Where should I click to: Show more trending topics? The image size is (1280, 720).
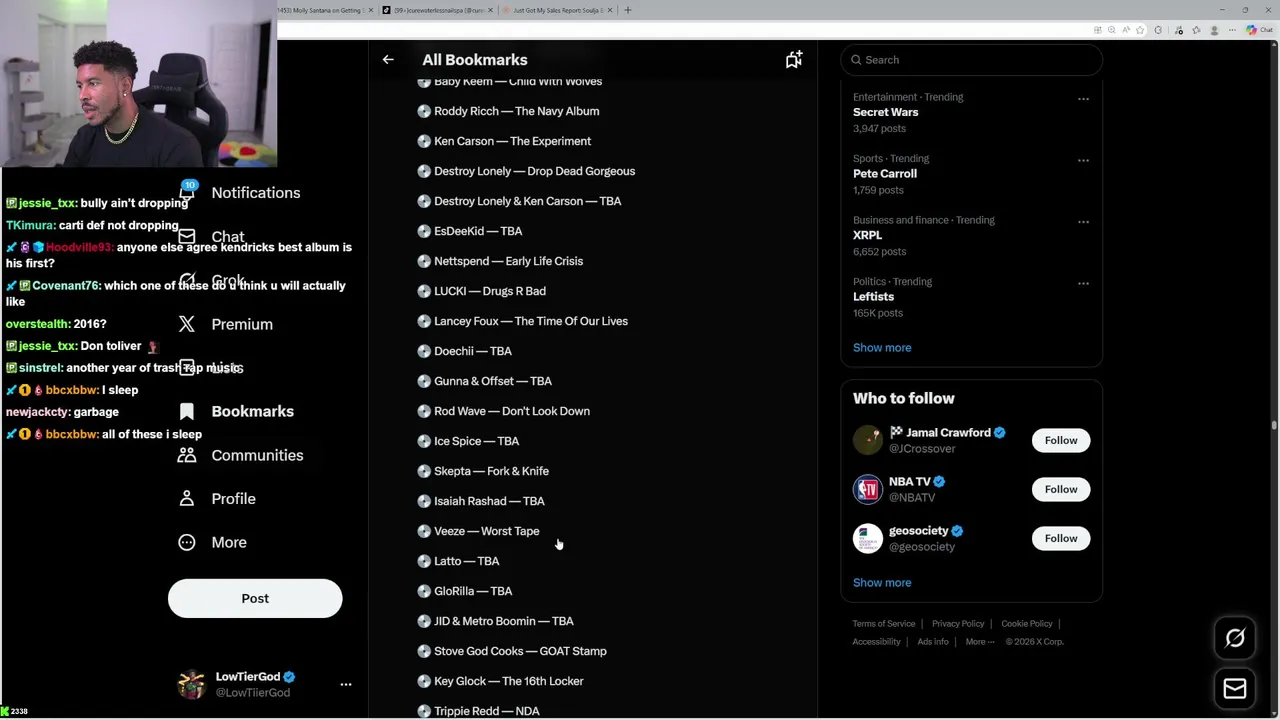tap(882, 348)
